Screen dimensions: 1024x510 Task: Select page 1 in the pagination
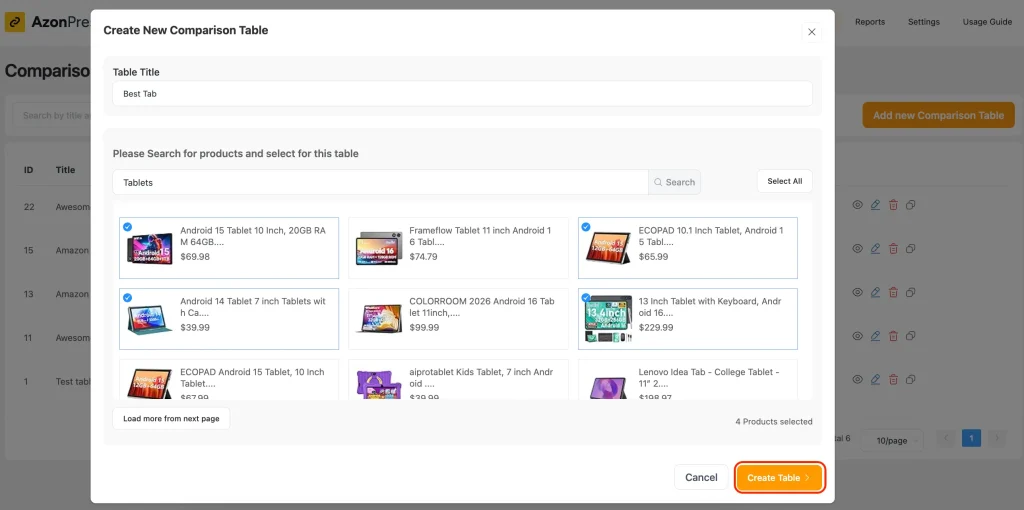click(971, 438)
